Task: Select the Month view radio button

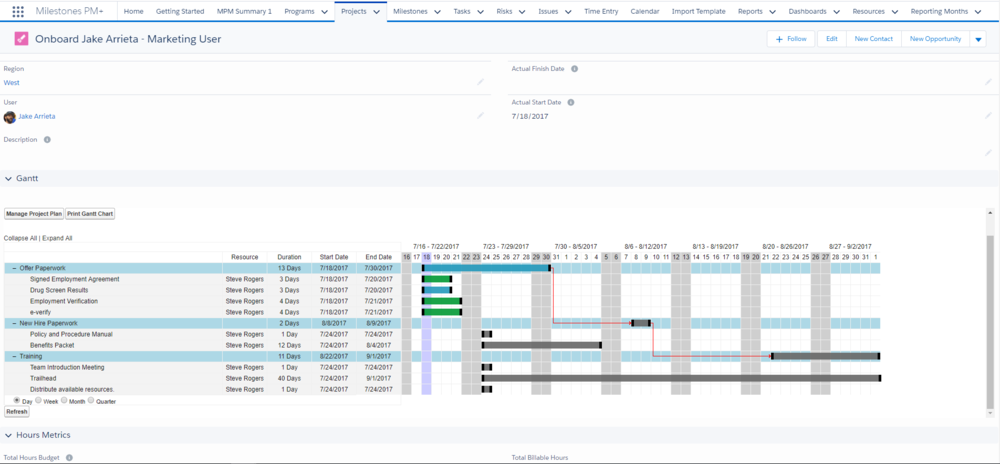Action: 64,400
